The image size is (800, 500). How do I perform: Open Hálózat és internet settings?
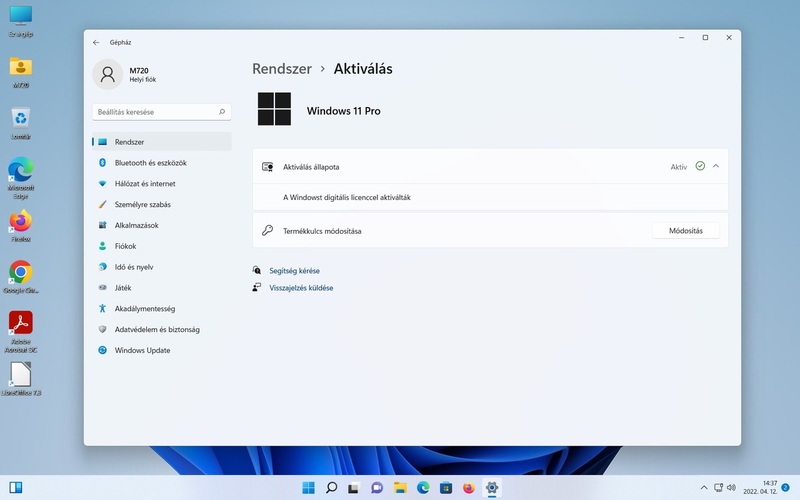(162, 184)
